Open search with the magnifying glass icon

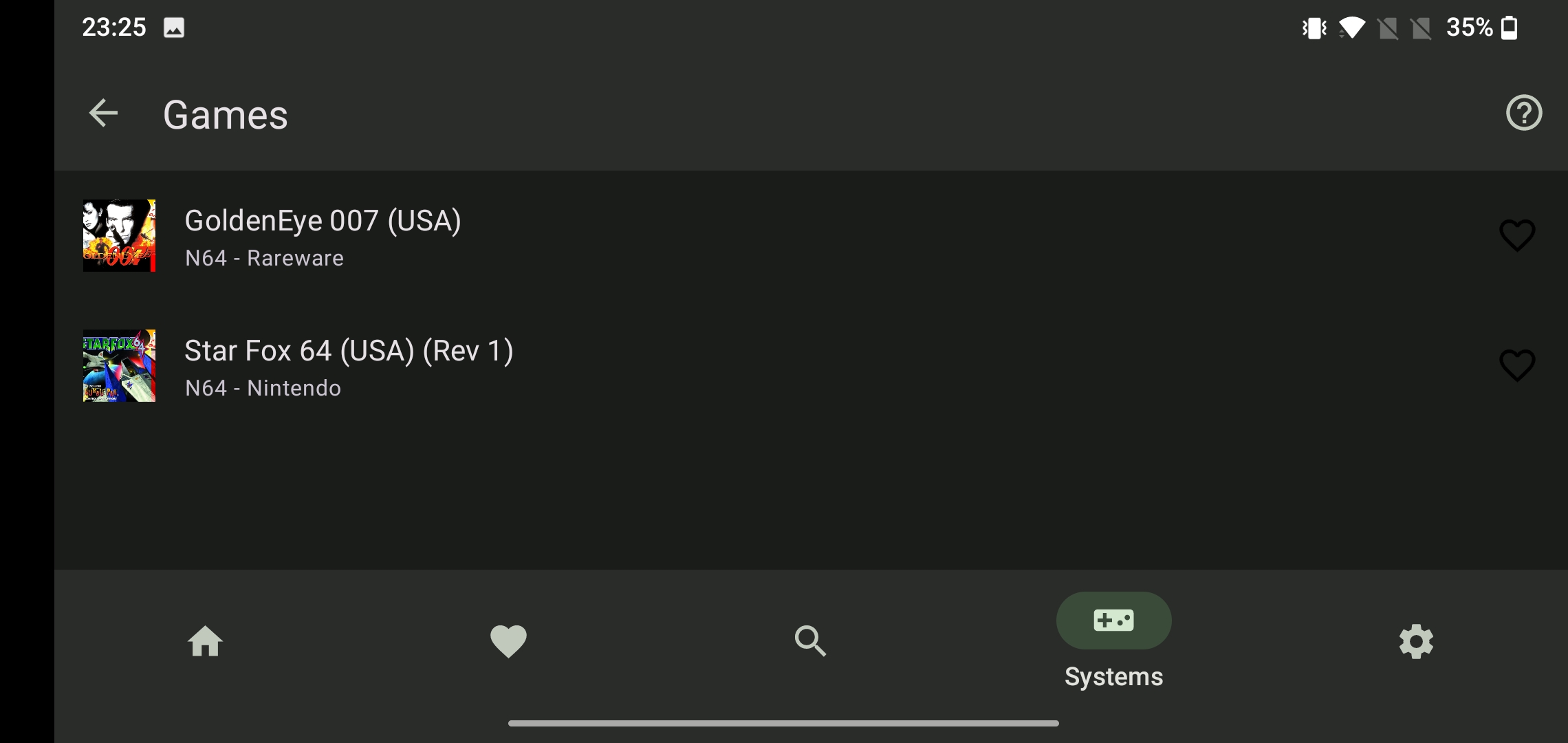pos(811,641)
